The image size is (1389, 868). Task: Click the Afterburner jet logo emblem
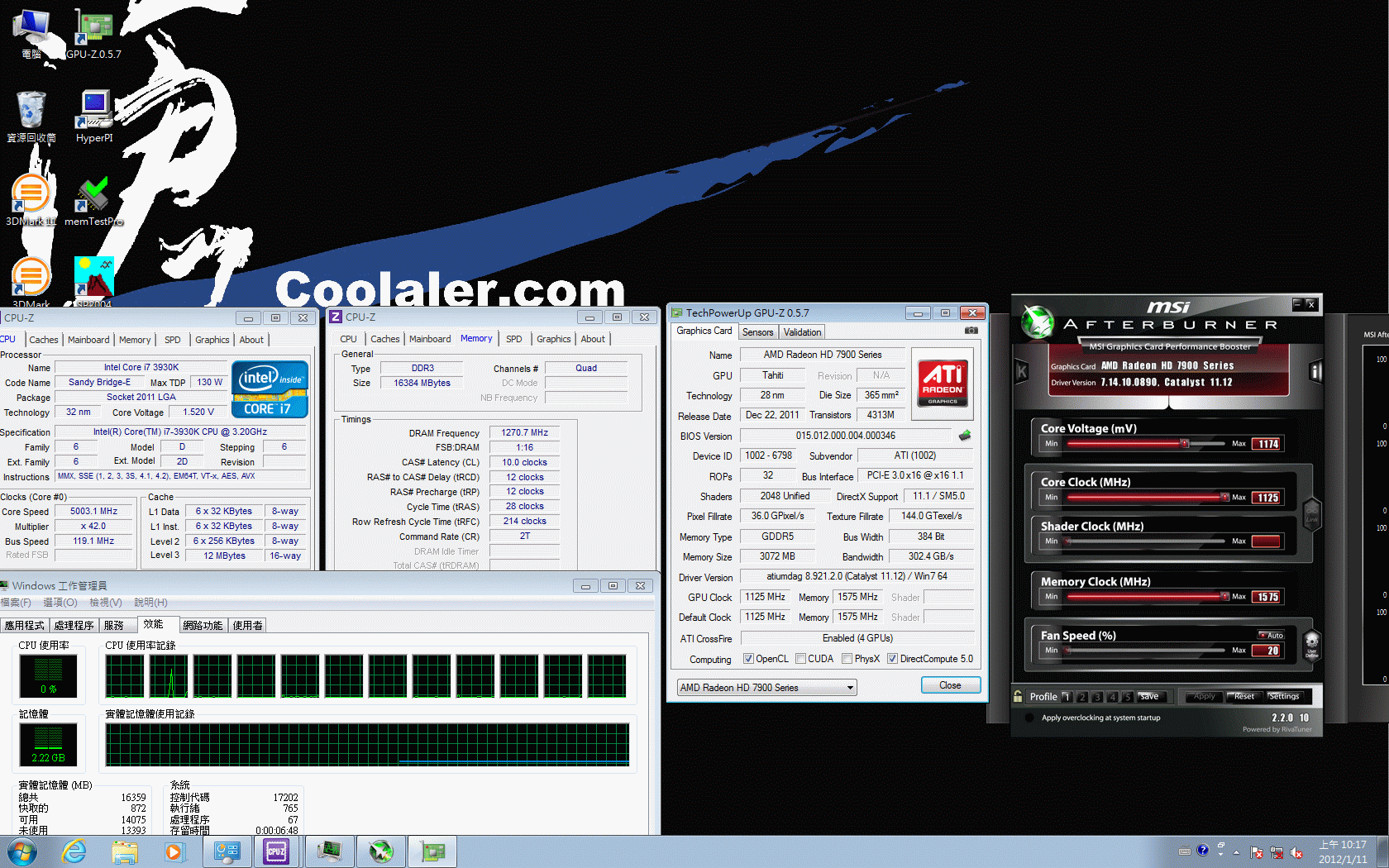1037,322
